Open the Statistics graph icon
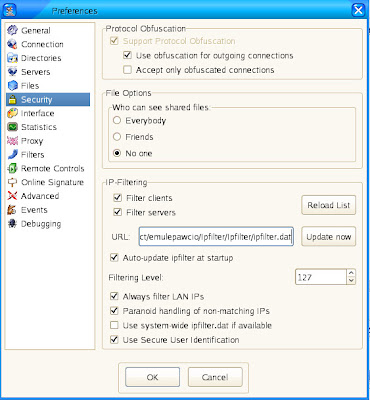370x400 pixels. coord(12,127)
